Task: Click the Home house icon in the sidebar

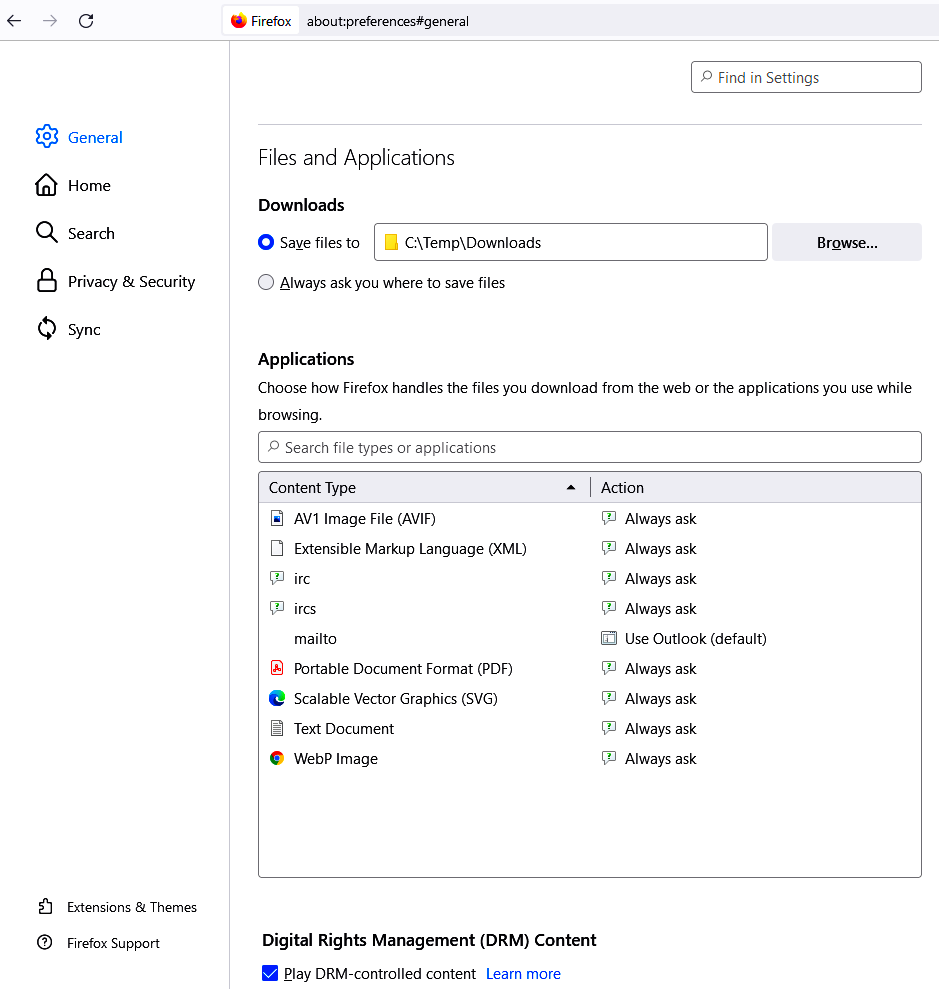Action: pos(46,185)
